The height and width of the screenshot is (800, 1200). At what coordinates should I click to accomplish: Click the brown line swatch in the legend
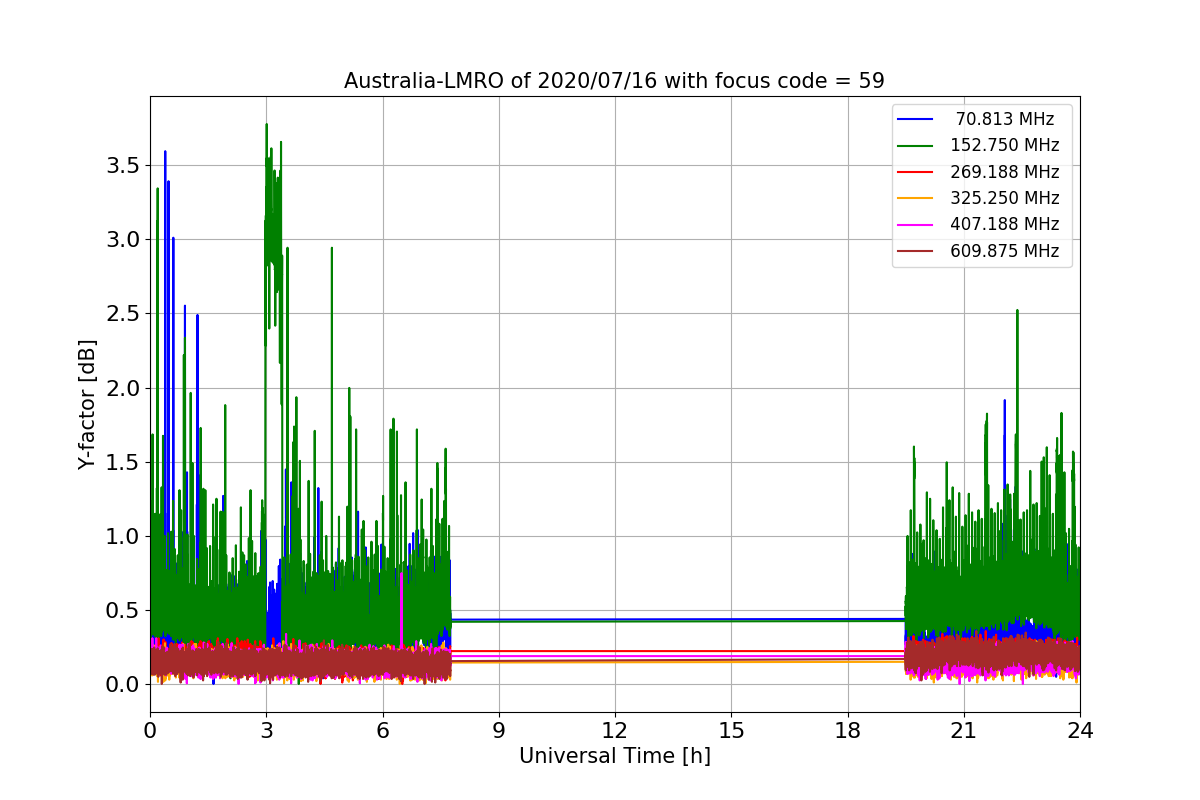click(916, 251)
